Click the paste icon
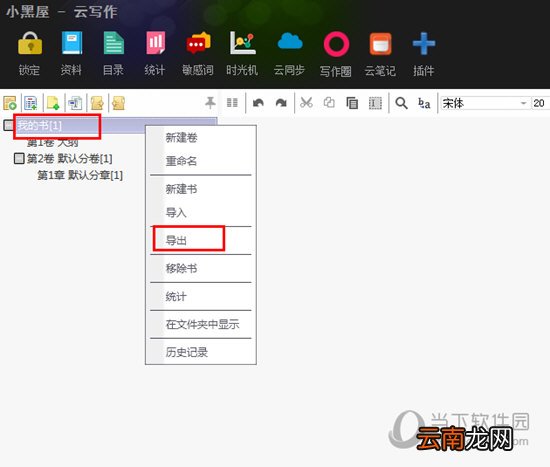The image size is (550, 467). [x=352, y=103]
